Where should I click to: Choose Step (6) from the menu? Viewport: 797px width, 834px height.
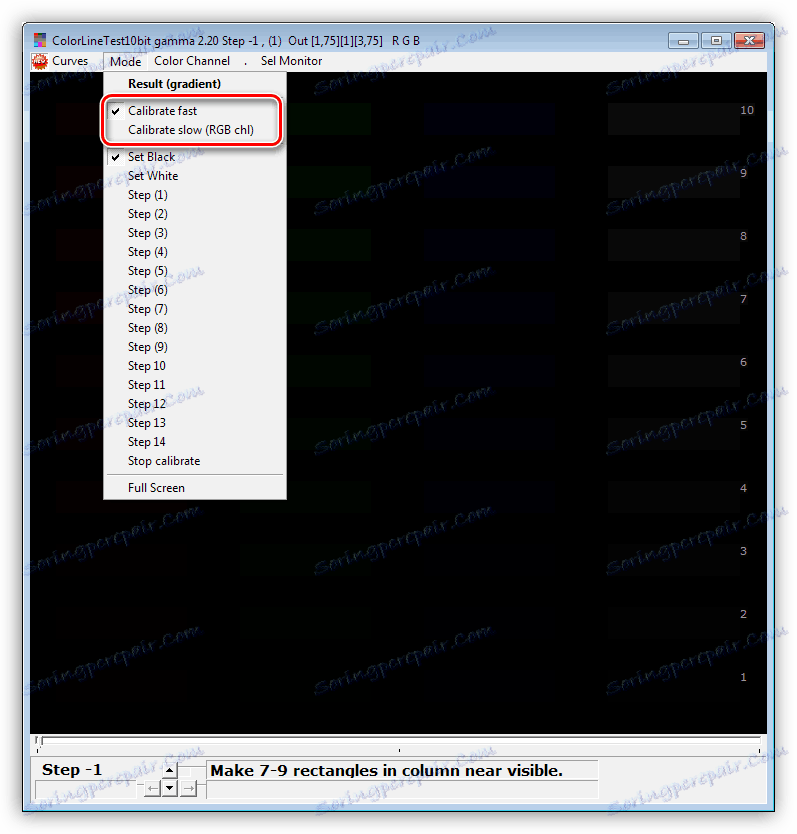[x=195, y=290]
